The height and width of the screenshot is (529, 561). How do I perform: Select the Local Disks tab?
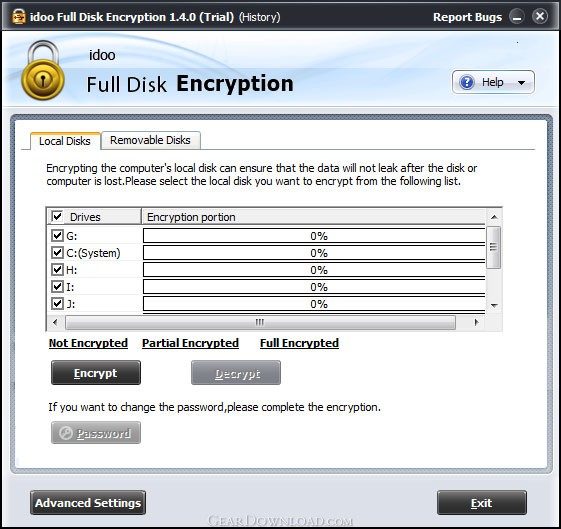[65, 141]
